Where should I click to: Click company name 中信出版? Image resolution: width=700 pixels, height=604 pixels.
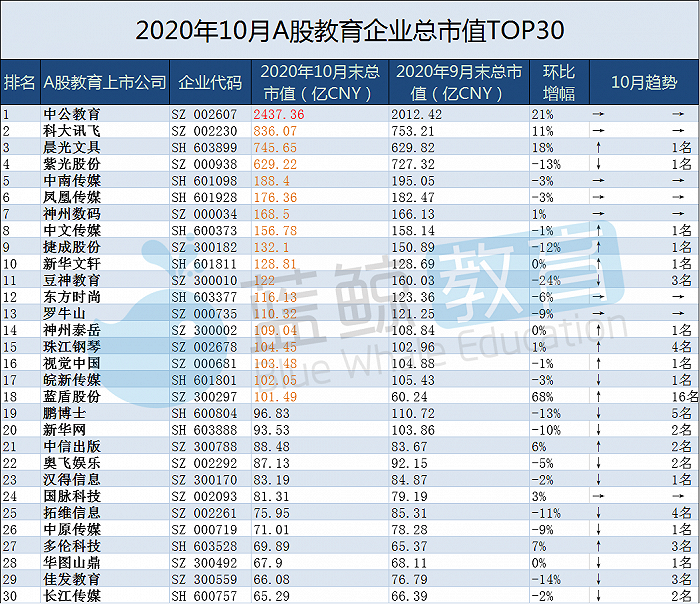(x=72, y=446)
